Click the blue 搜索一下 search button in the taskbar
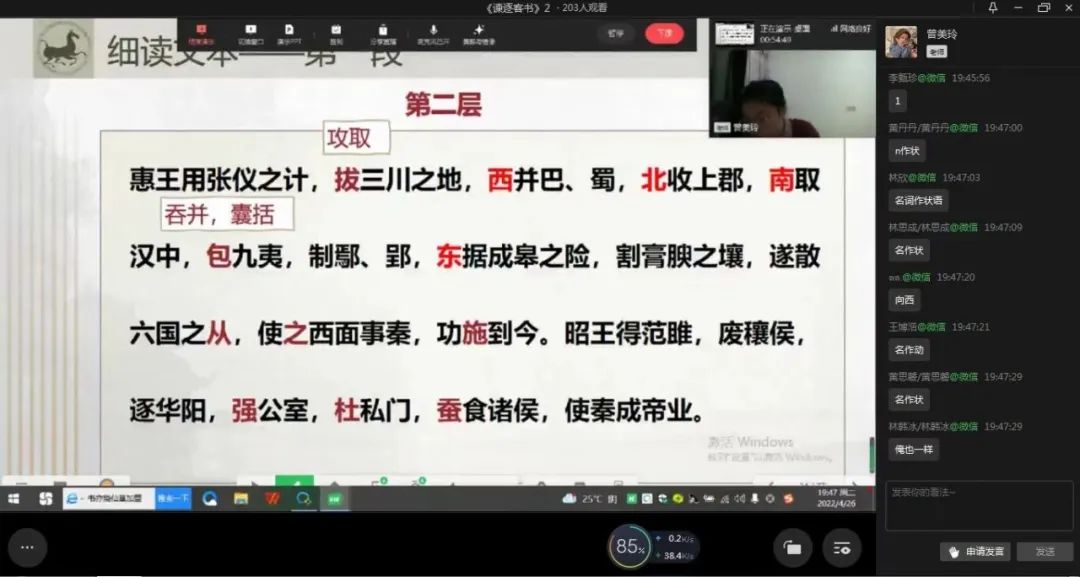 [174, 499]
